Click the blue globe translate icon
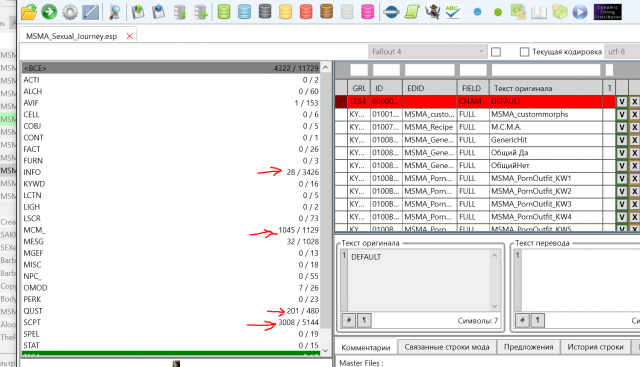 click(x=391, y=12)
